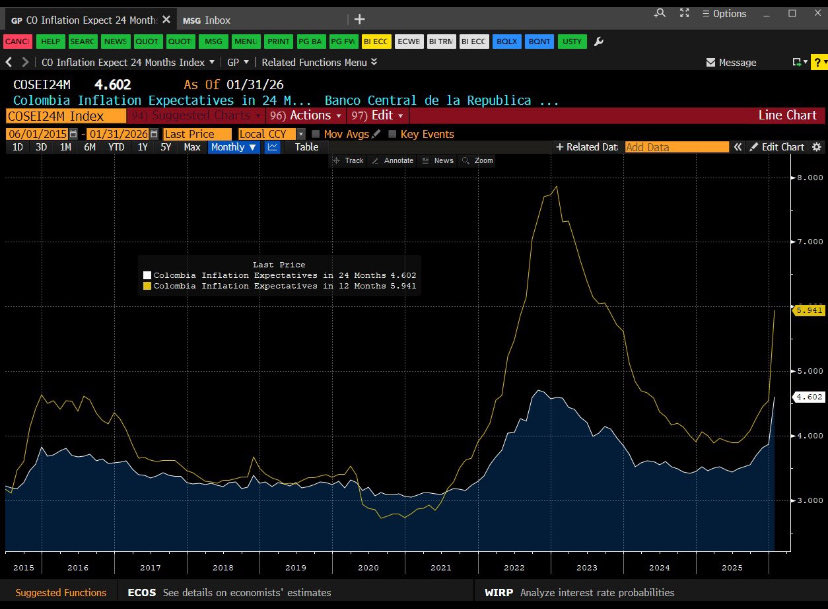Open ECOS economists' estimates suggestion
The width and height of the screenshot is (828, 609).
[229, 593]
